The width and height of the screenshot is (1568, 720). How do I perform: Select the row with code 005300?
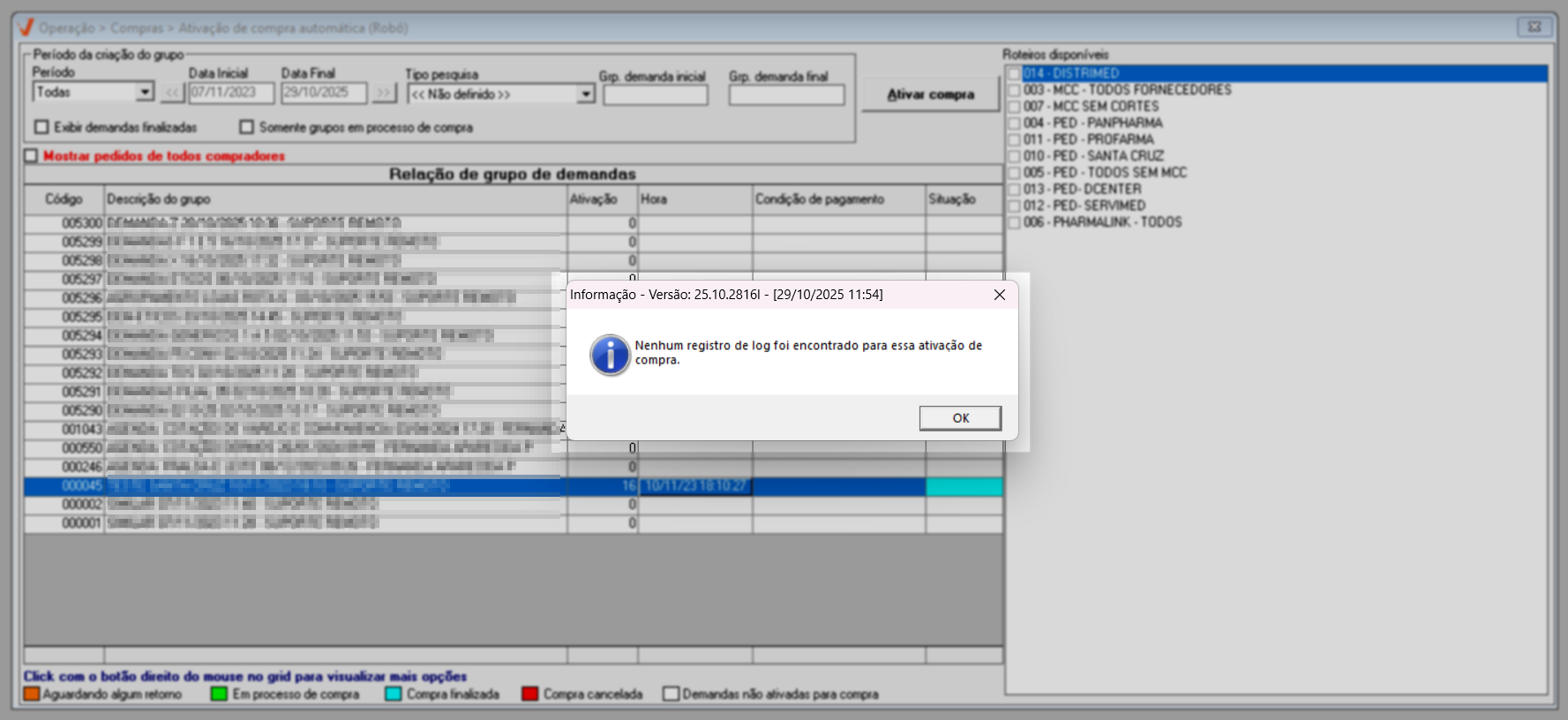point(514,223)
